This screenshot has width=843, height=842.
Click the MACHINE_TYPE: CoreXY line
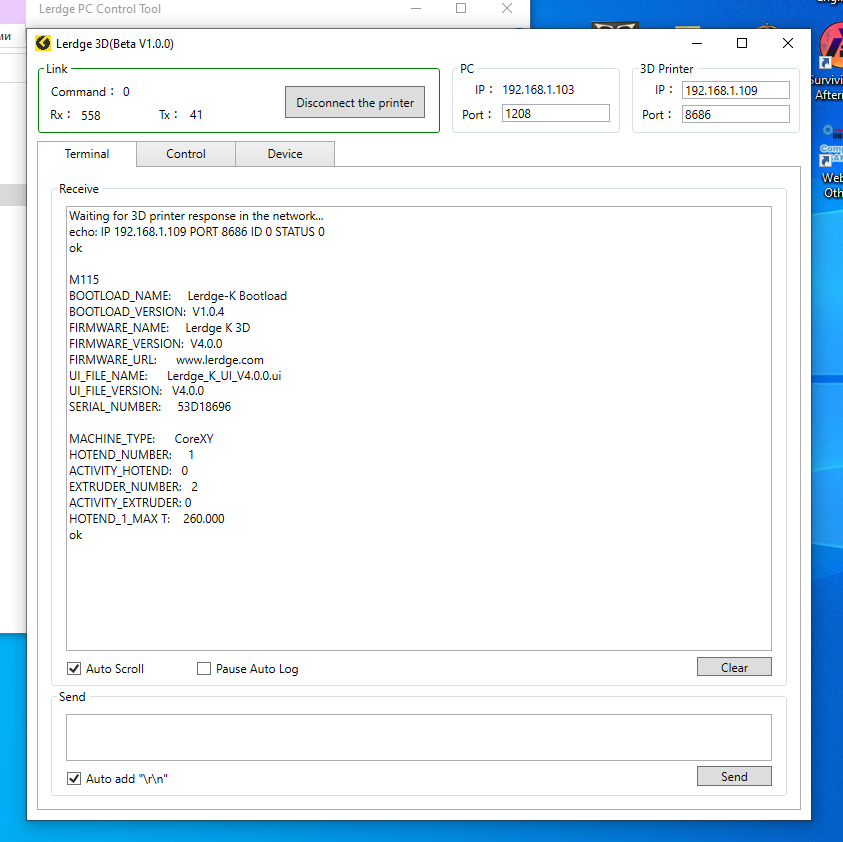141,439
